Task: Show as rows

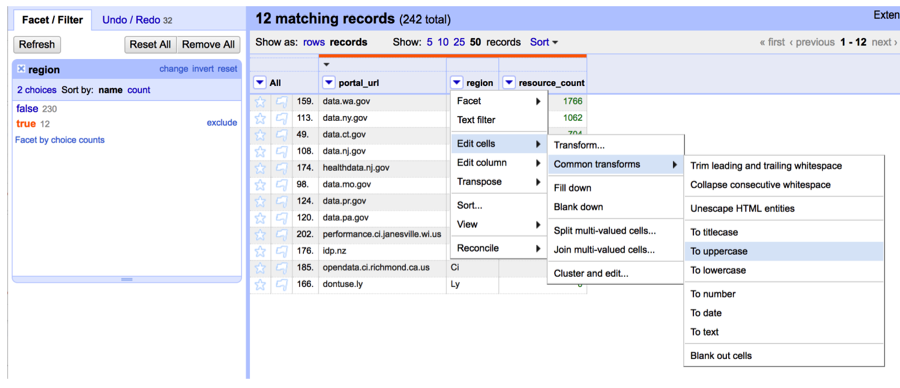Action: [x=314, y=42]
